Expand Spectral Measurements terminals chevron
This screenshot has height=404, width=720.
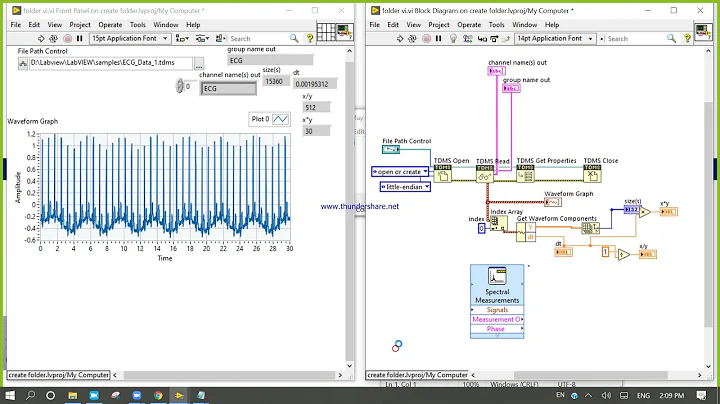coord(497,336)
